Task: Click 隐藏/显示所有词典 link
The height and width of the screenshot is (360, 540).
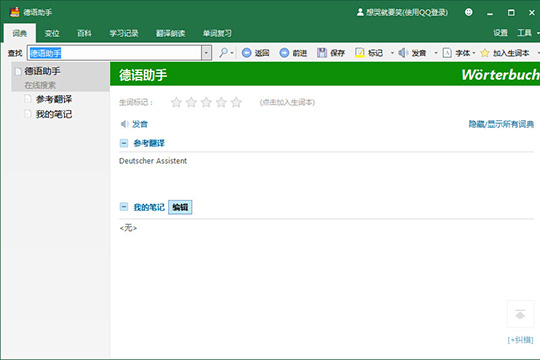Action: [501, 124]
